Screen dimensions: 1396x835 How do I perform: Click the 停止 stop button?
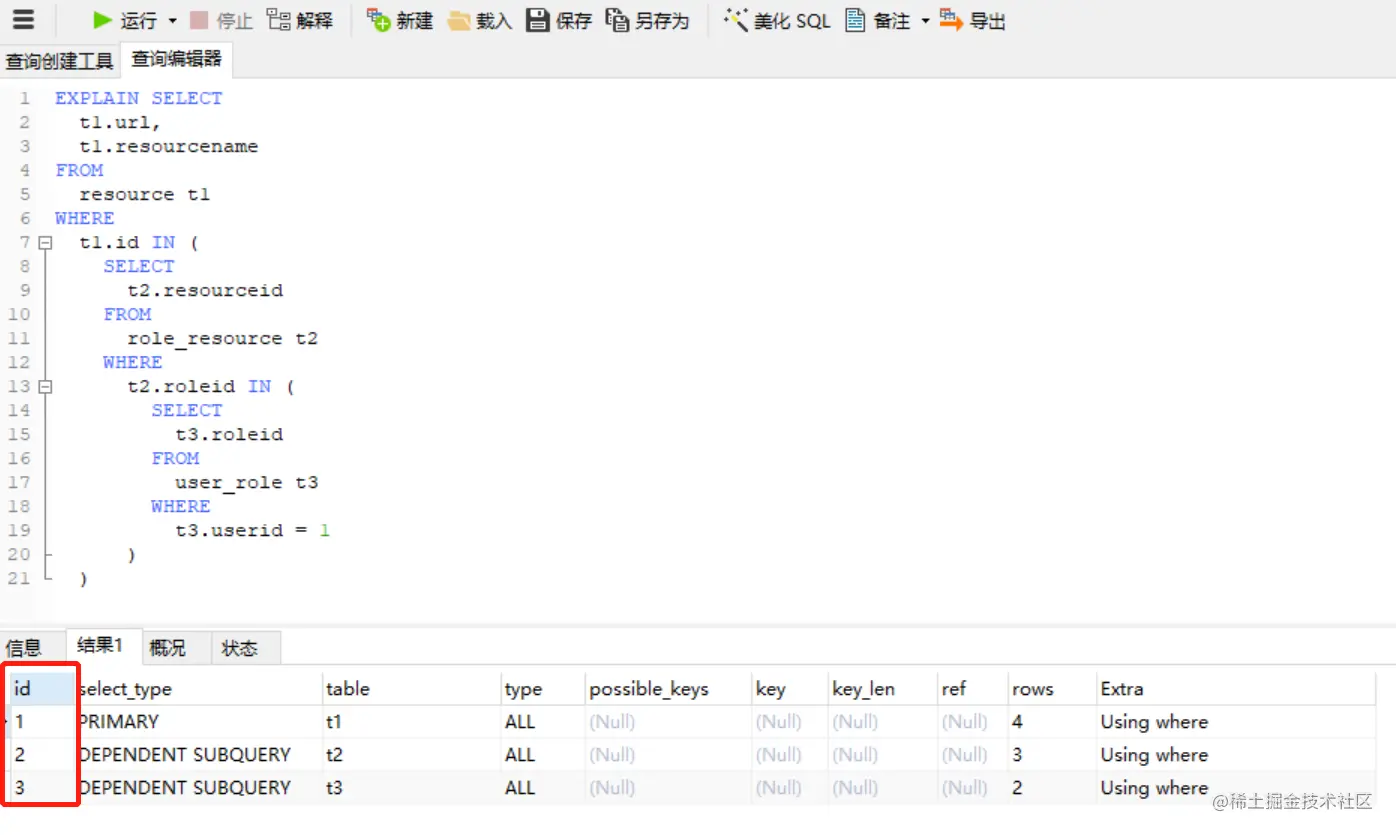221,20
